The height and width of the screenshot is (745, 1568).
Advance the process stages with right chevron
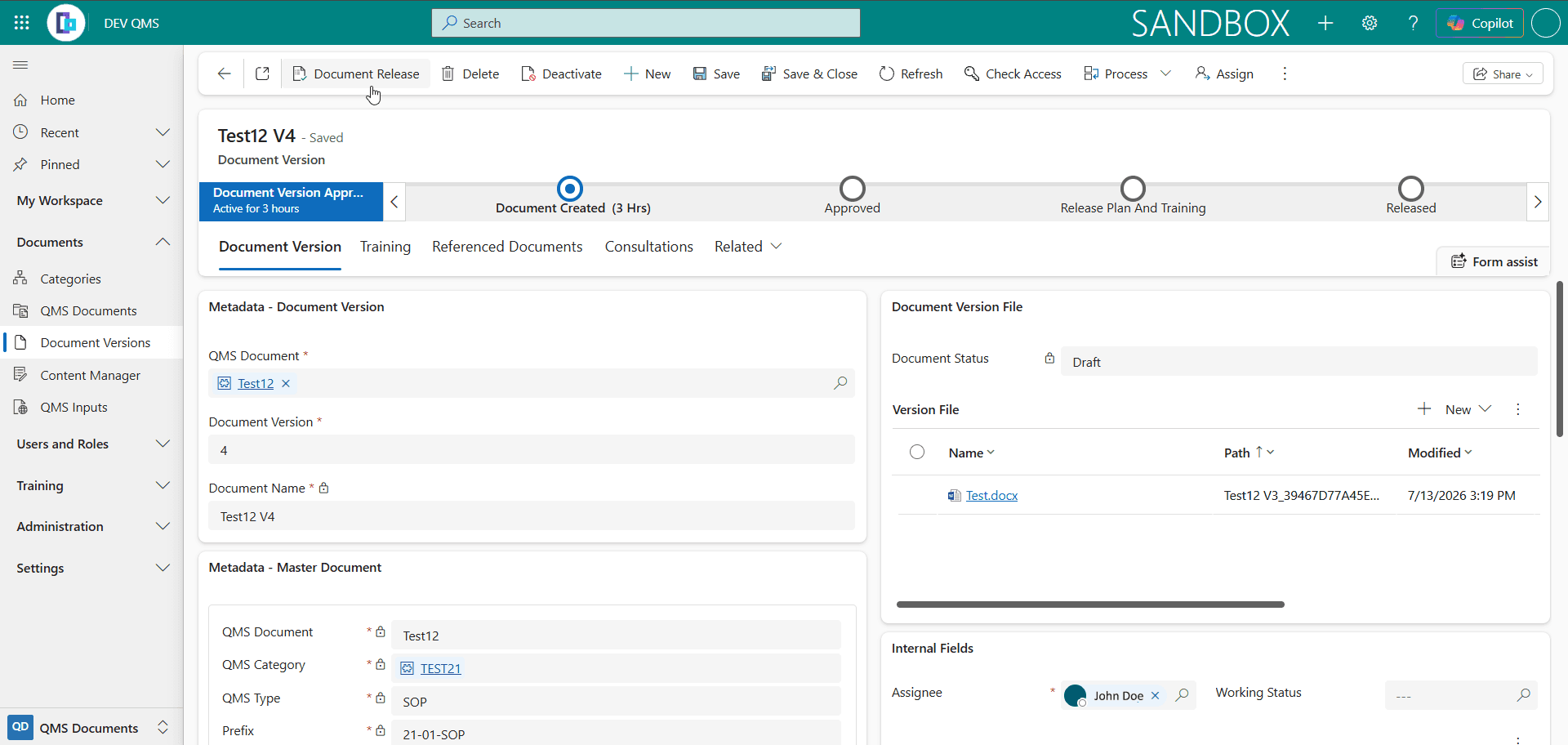pos(1537,202)
